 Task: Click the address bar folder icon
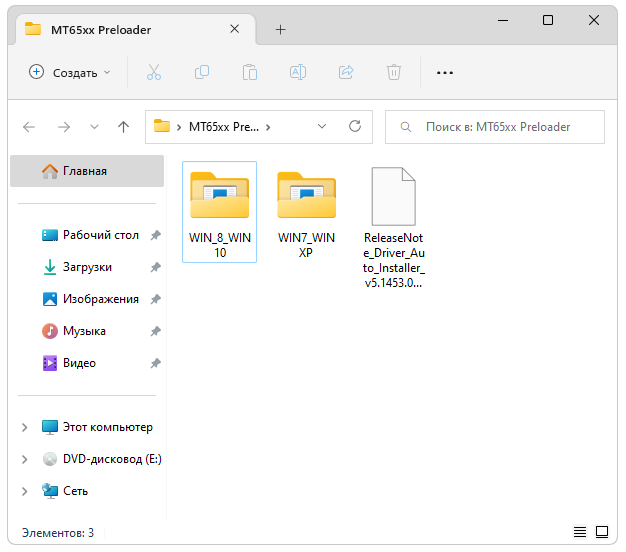click(x=162, y=126)
